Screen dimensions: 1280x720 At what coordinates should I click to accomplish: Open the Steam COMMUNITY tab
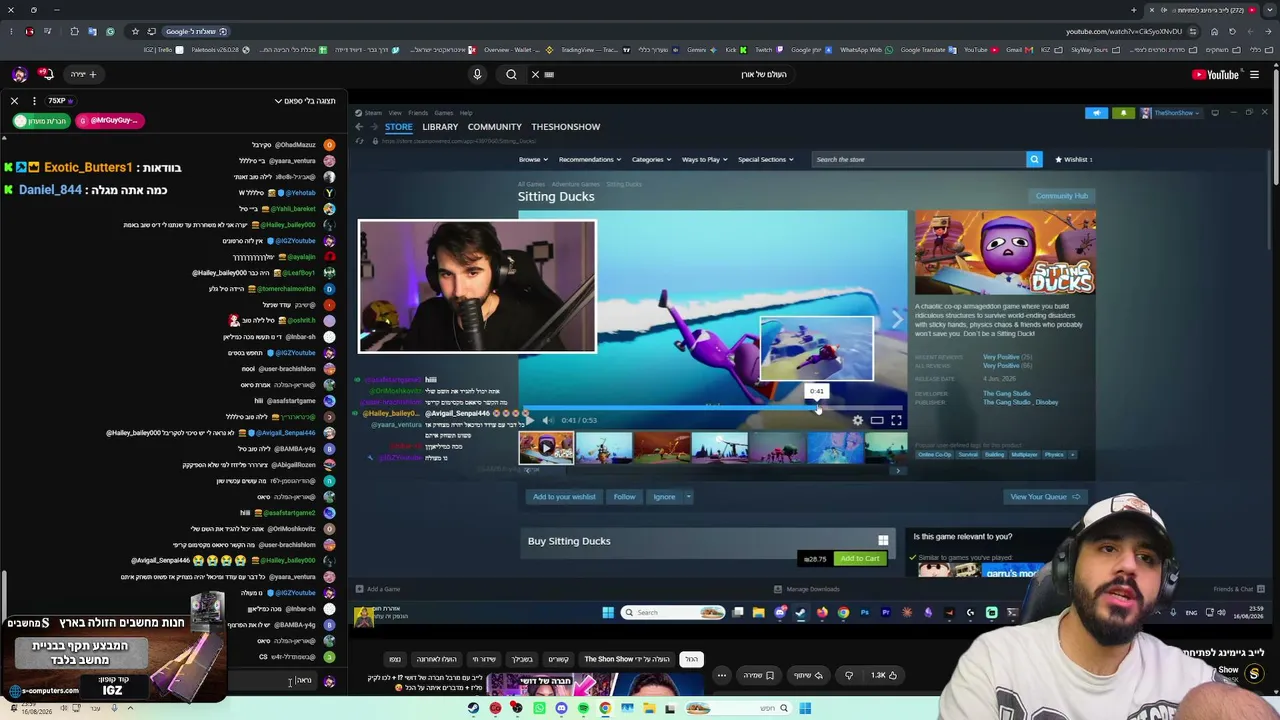tap(495, 127)
